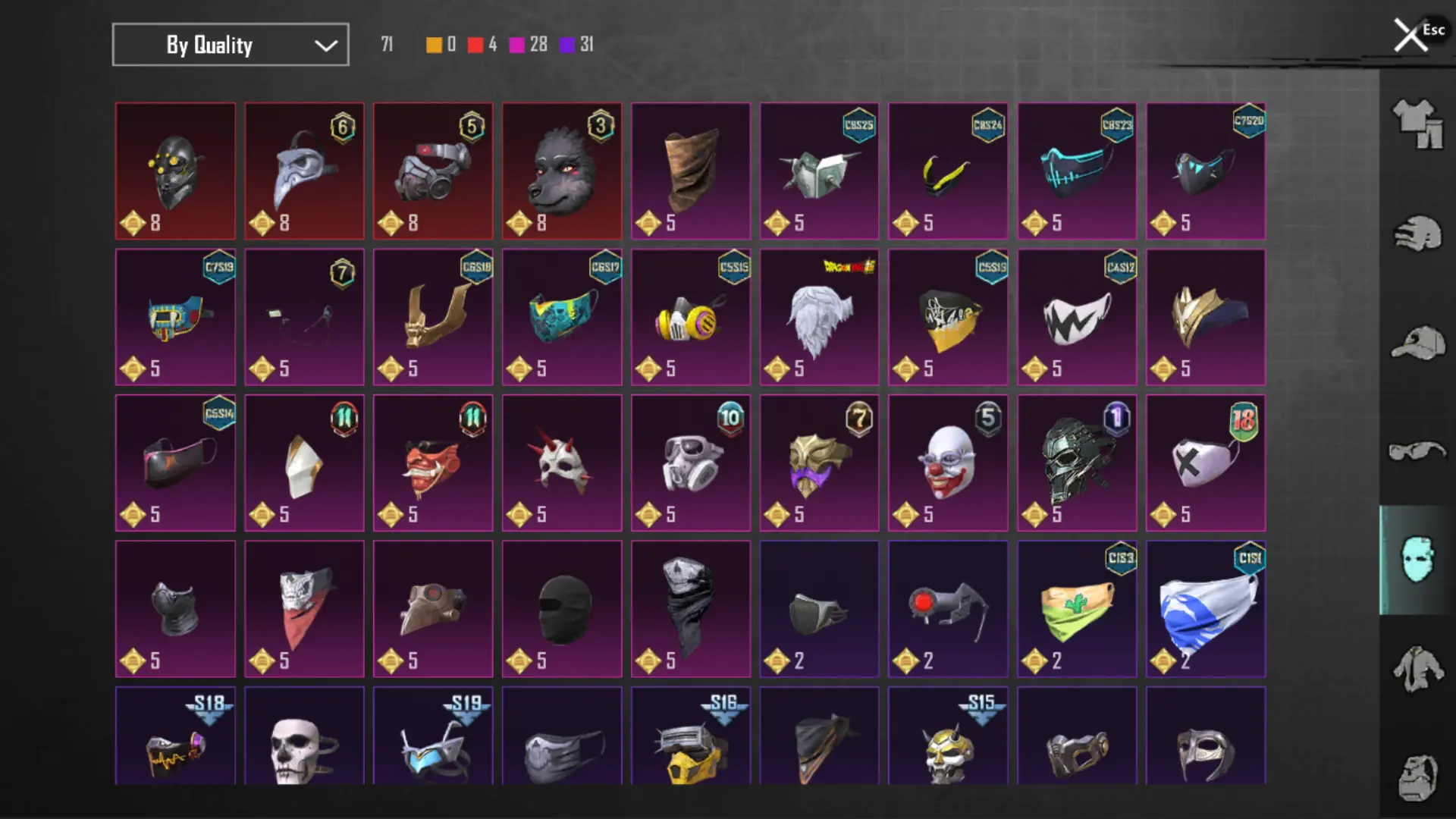The width and height of the screenshot is (1456, 819).
Task: Filter by purple quality swatch showing 31
Action: click(566, 45)
